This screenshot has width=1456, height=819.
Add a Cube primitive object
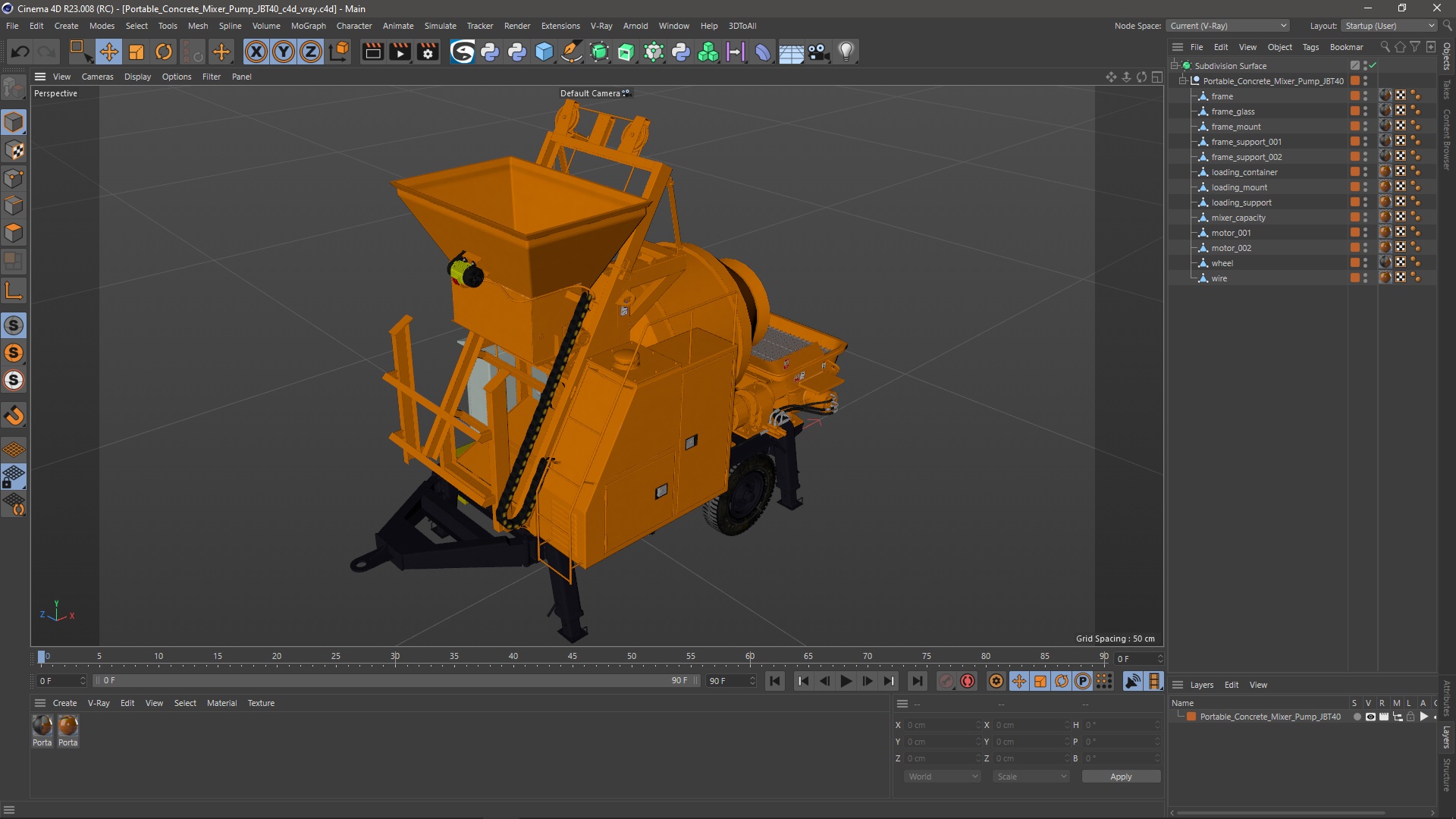(x=544, y=52)
